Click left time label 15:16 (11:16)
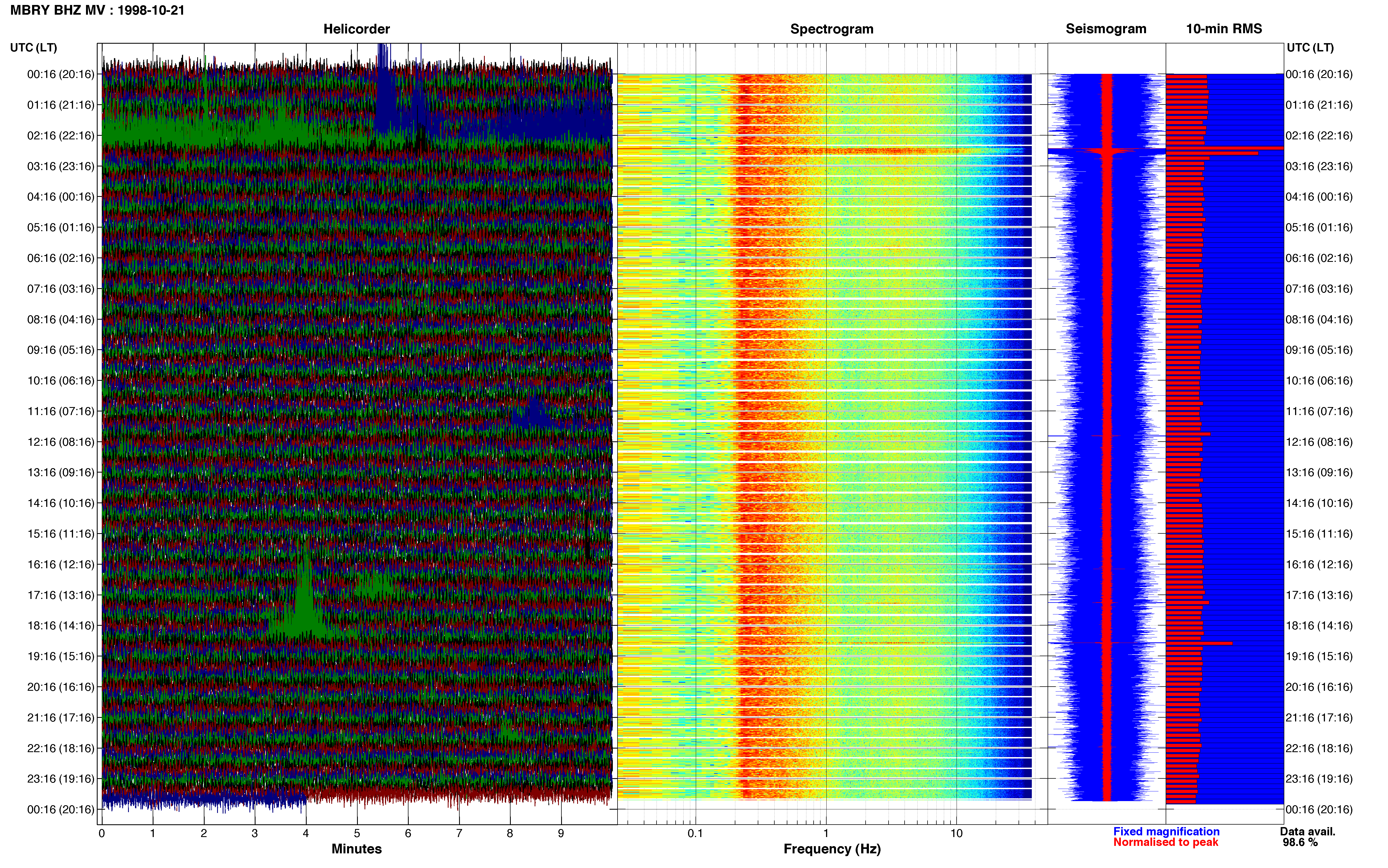1388x868 pixels. (61, 534)
